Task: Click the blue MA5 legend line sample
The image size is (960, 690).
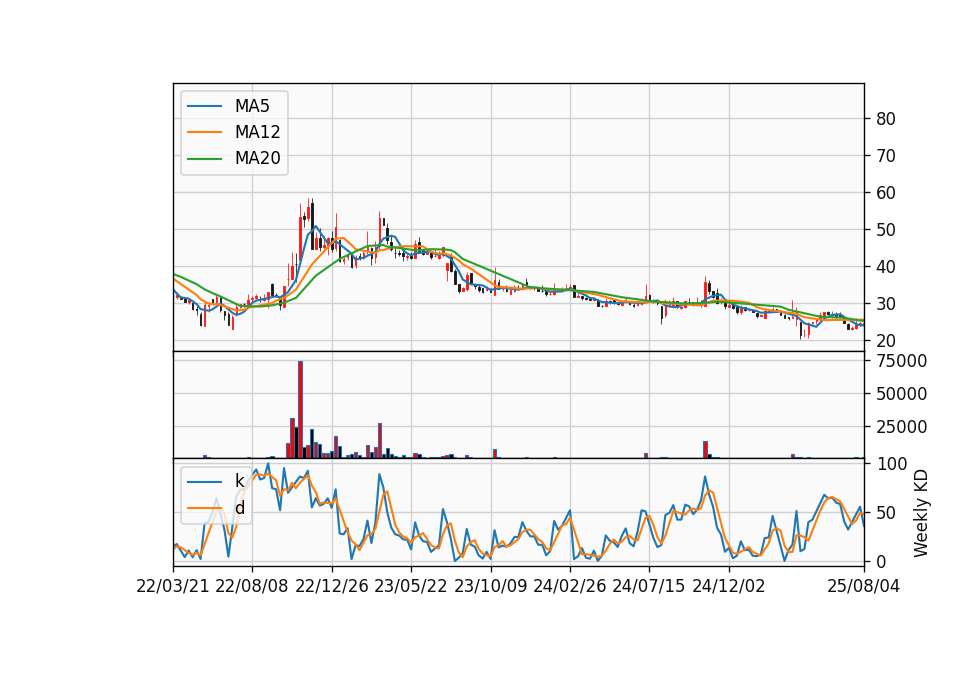Action: coord(204,107)
